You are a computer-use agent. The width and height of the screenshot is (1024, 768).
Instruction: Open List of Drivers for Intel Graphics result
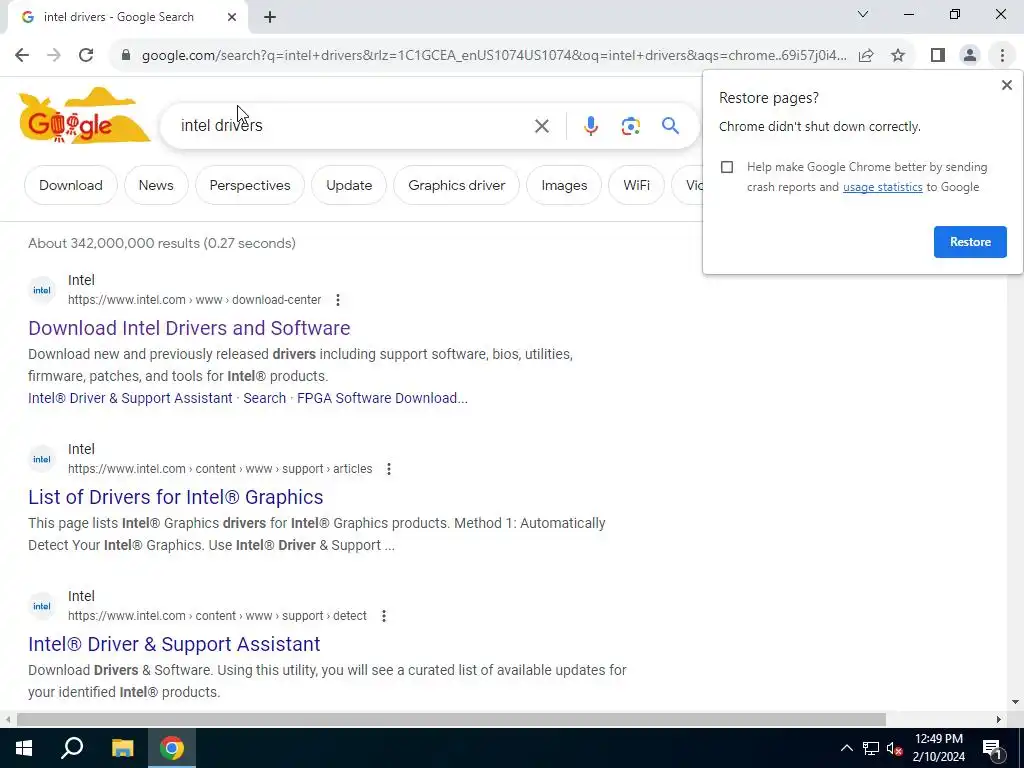pyautogui.click(x=176, y=497)
